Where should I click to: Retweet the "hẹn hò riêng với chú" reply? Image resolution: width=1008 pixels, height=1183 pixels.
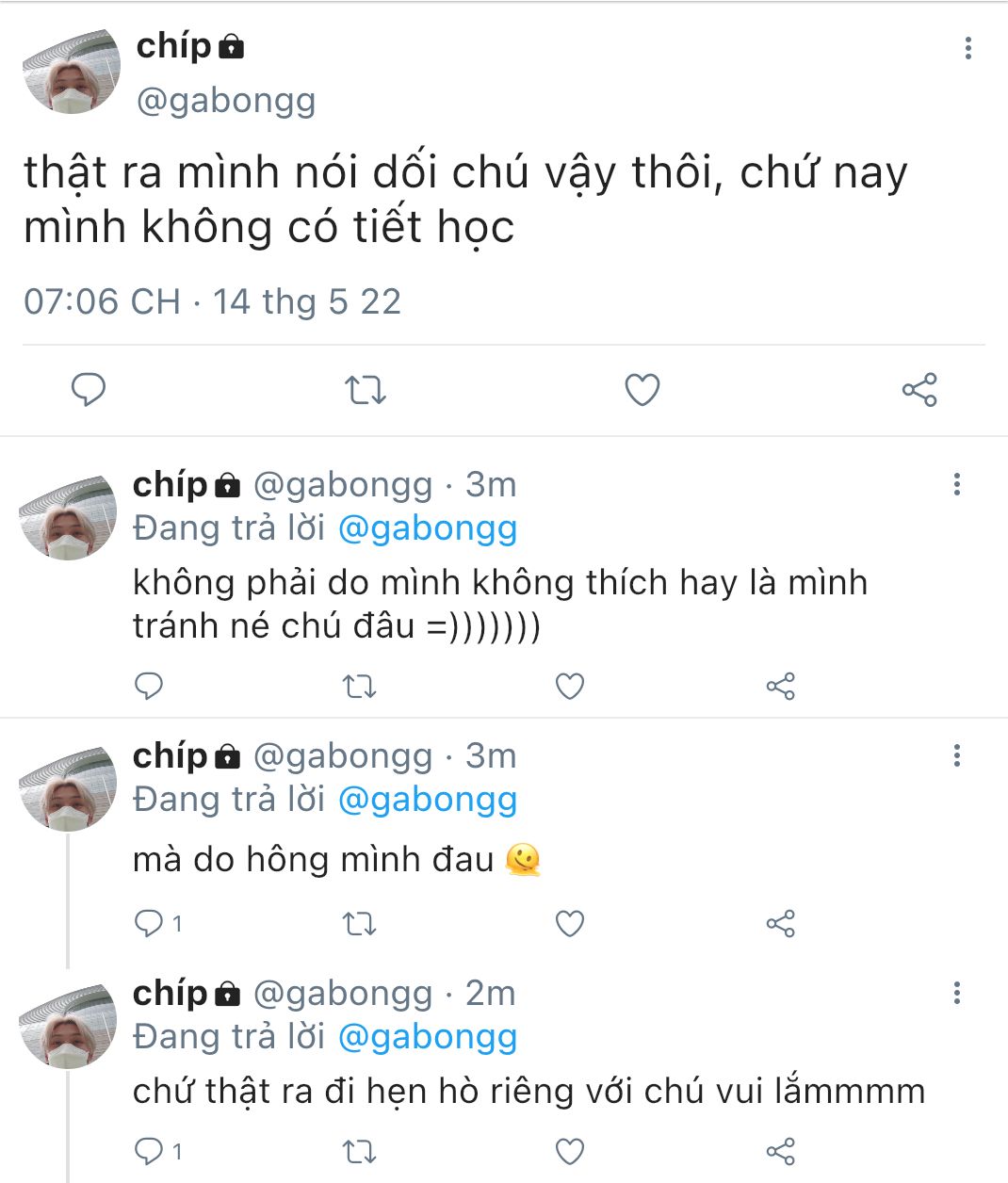point(359,1151)
